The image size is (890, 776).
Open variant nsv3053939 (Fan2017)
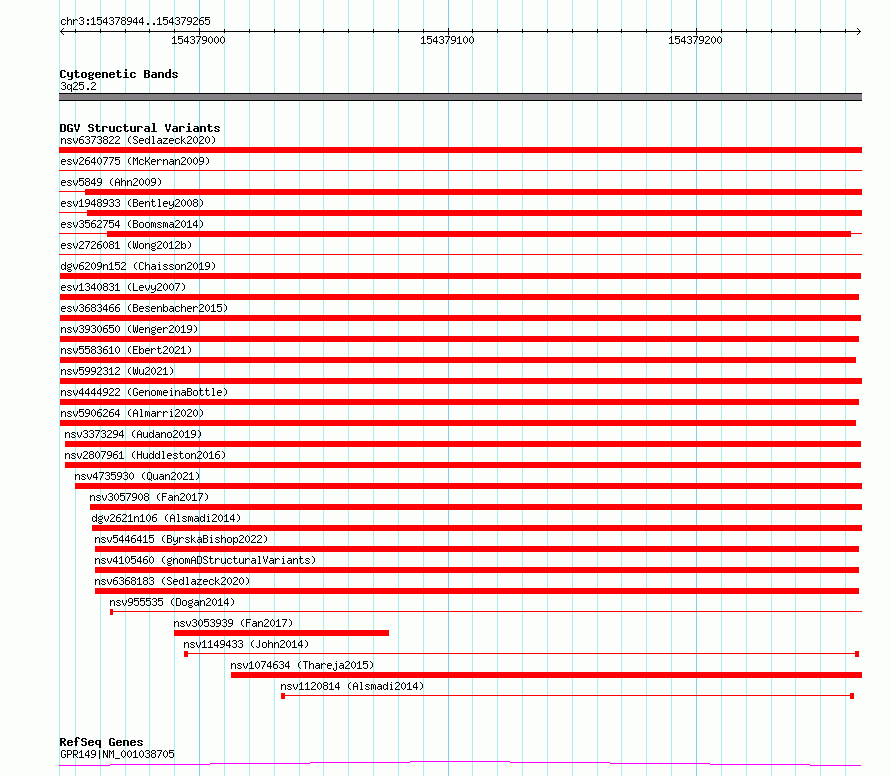point(233,623)
